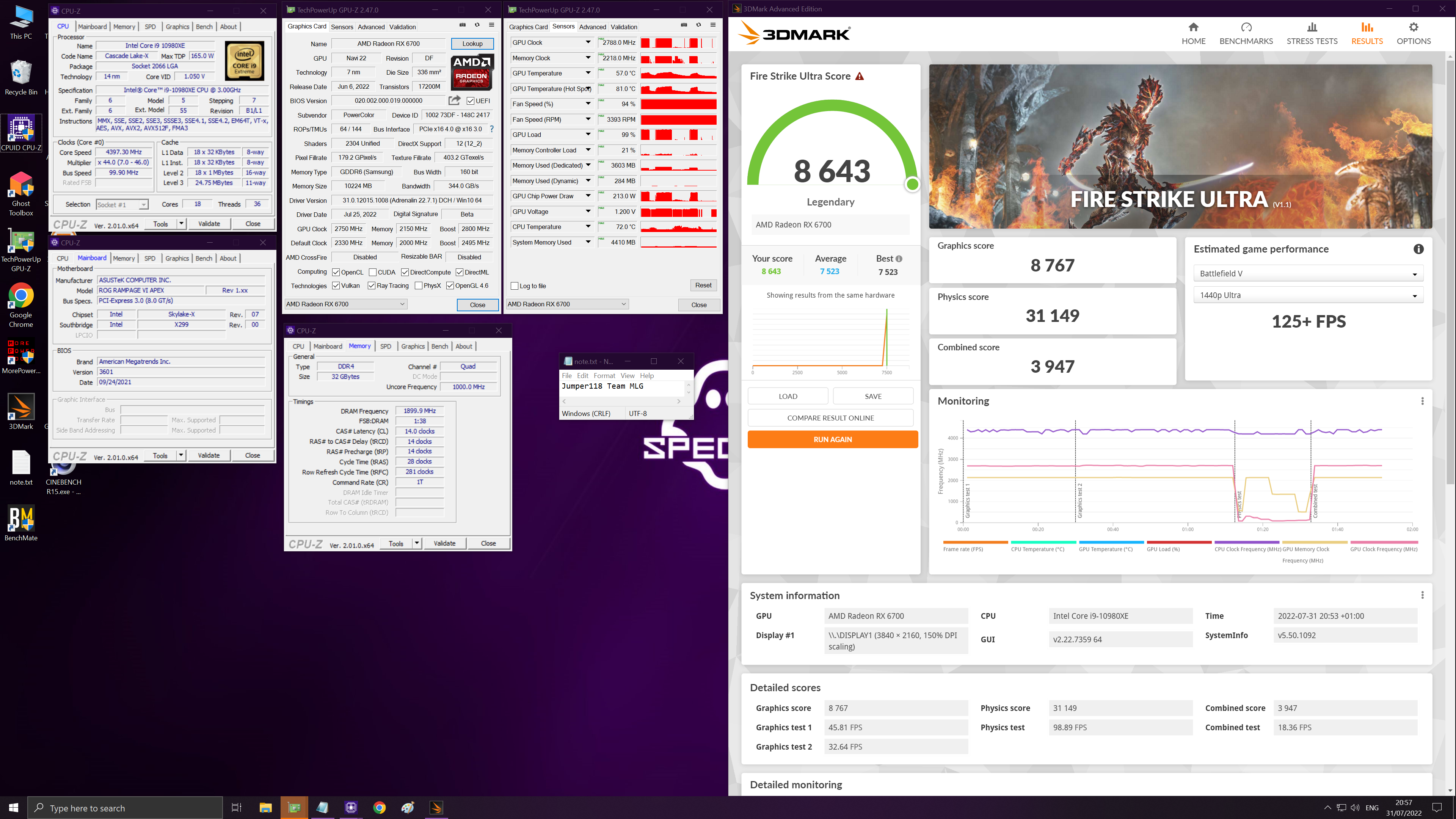The image size is (1456, 819).
Task: Click RUN AGAIN in 3DMark
Action: (x=832, y=439)
